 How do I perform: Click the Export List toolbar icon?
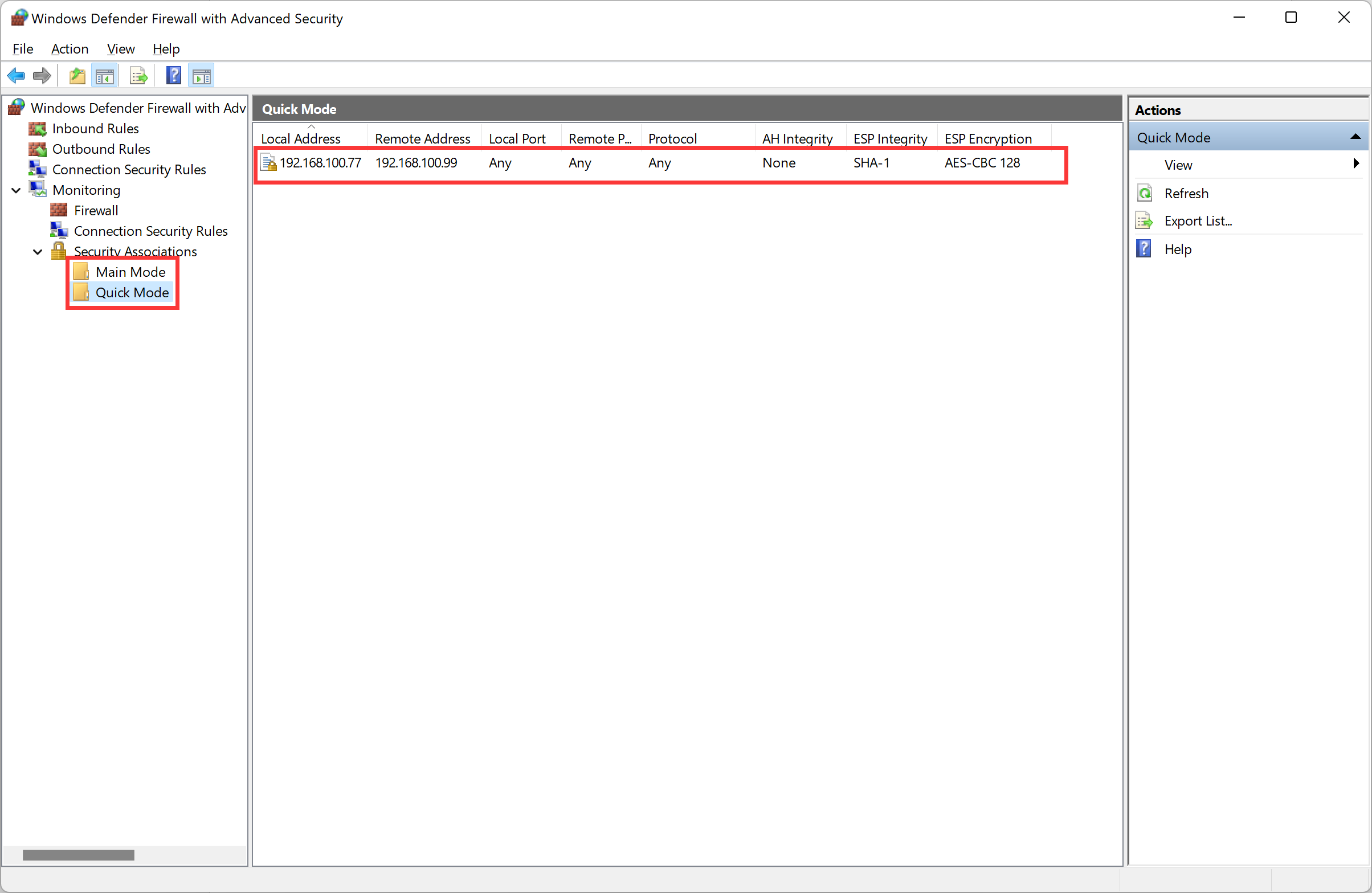pyautogui.click(x=138, y=76)
